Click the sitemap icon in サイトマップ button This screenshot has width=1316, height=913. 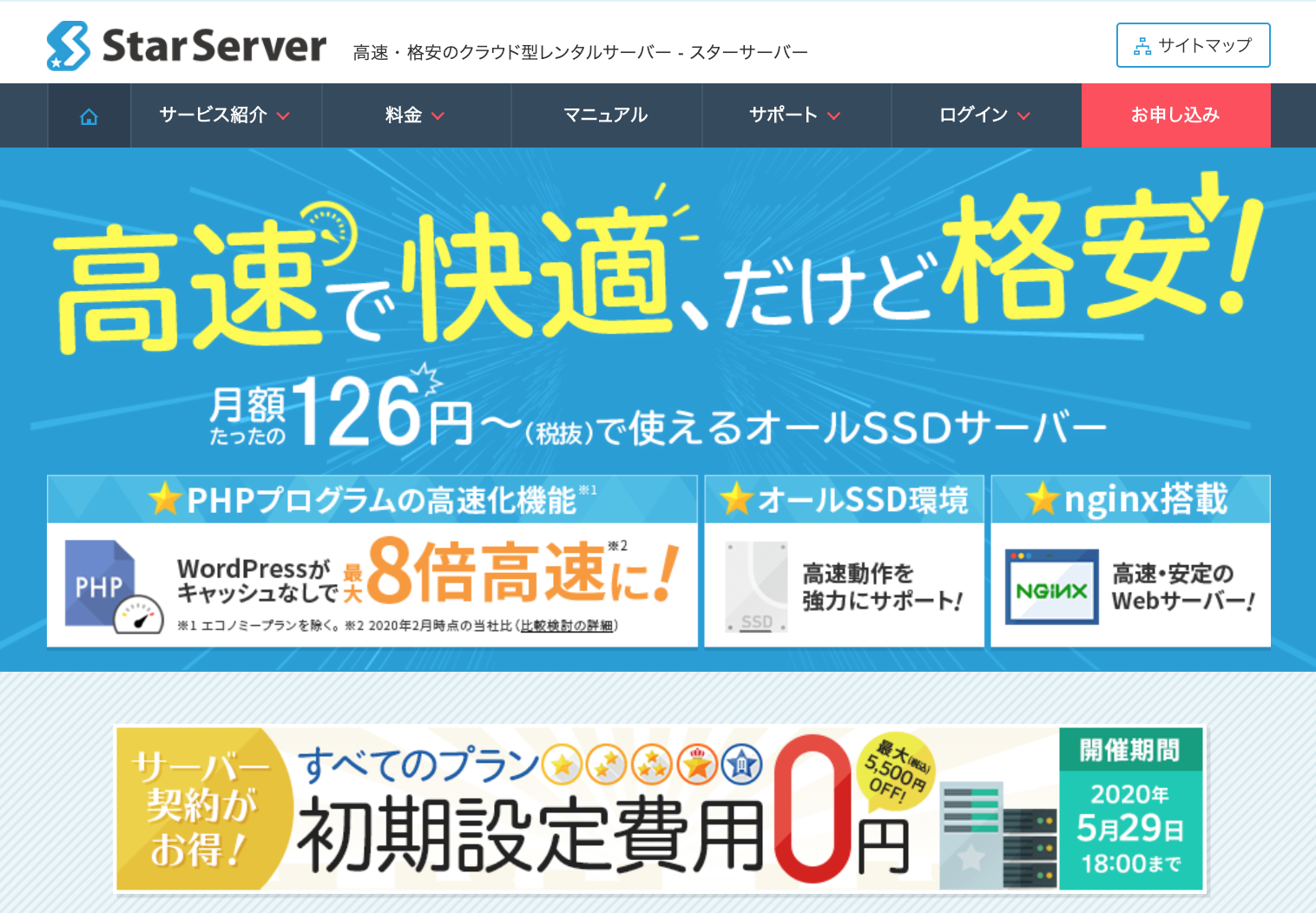point(1142,47)
